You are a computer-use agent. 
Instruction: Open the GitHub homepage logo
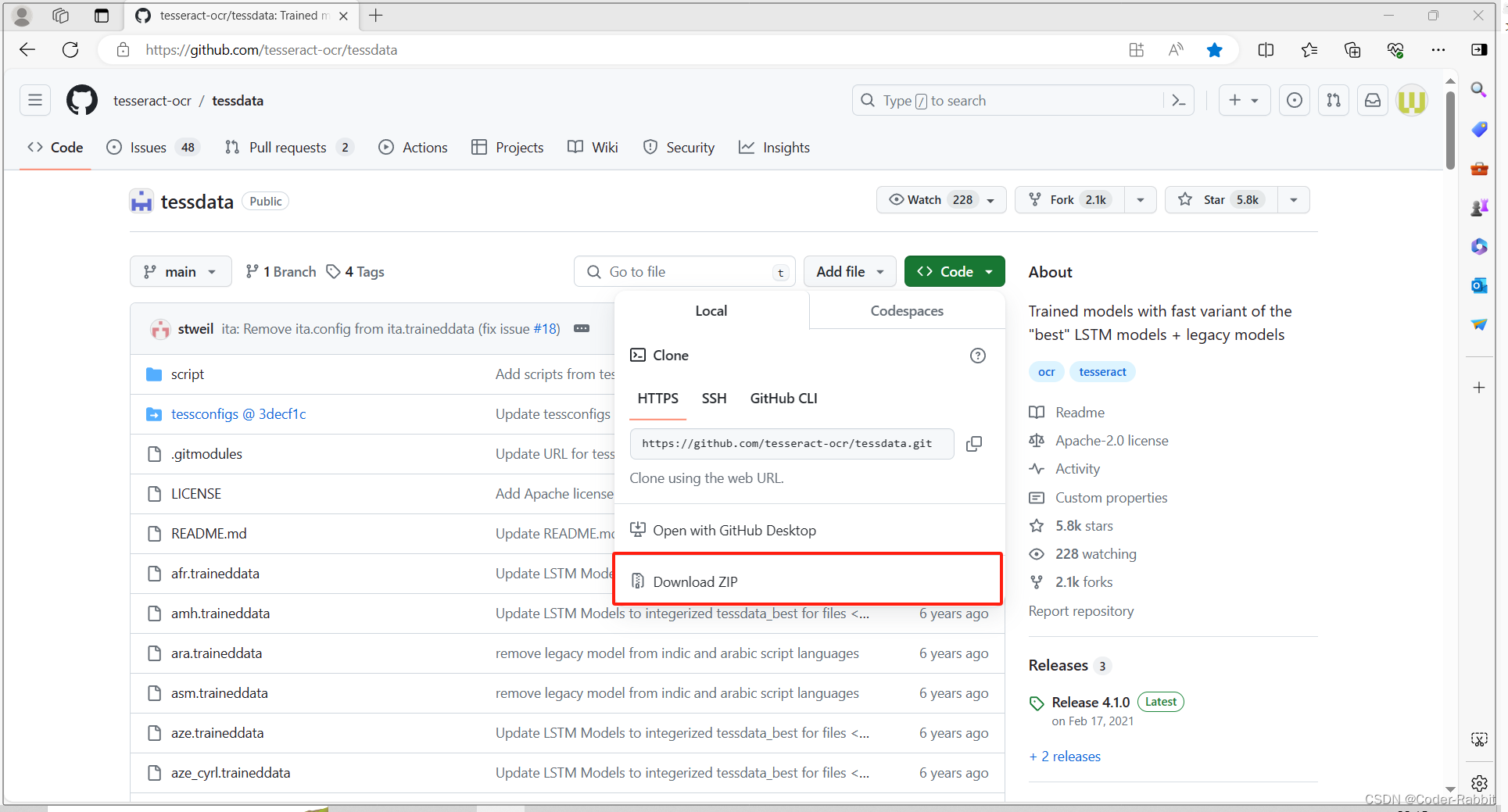pos(82,100)
